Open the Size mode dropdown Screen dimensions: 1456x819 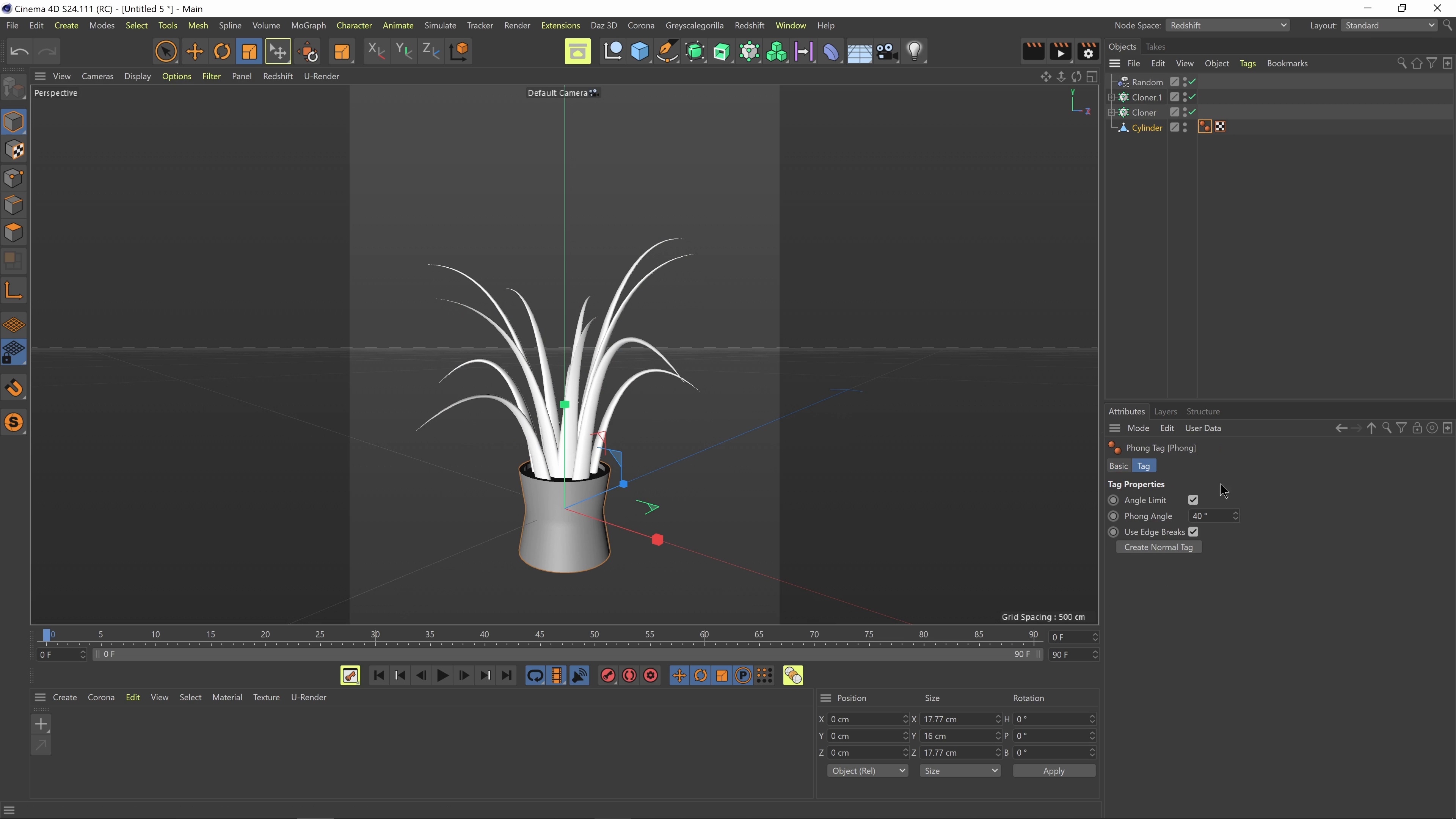[960, 771]
